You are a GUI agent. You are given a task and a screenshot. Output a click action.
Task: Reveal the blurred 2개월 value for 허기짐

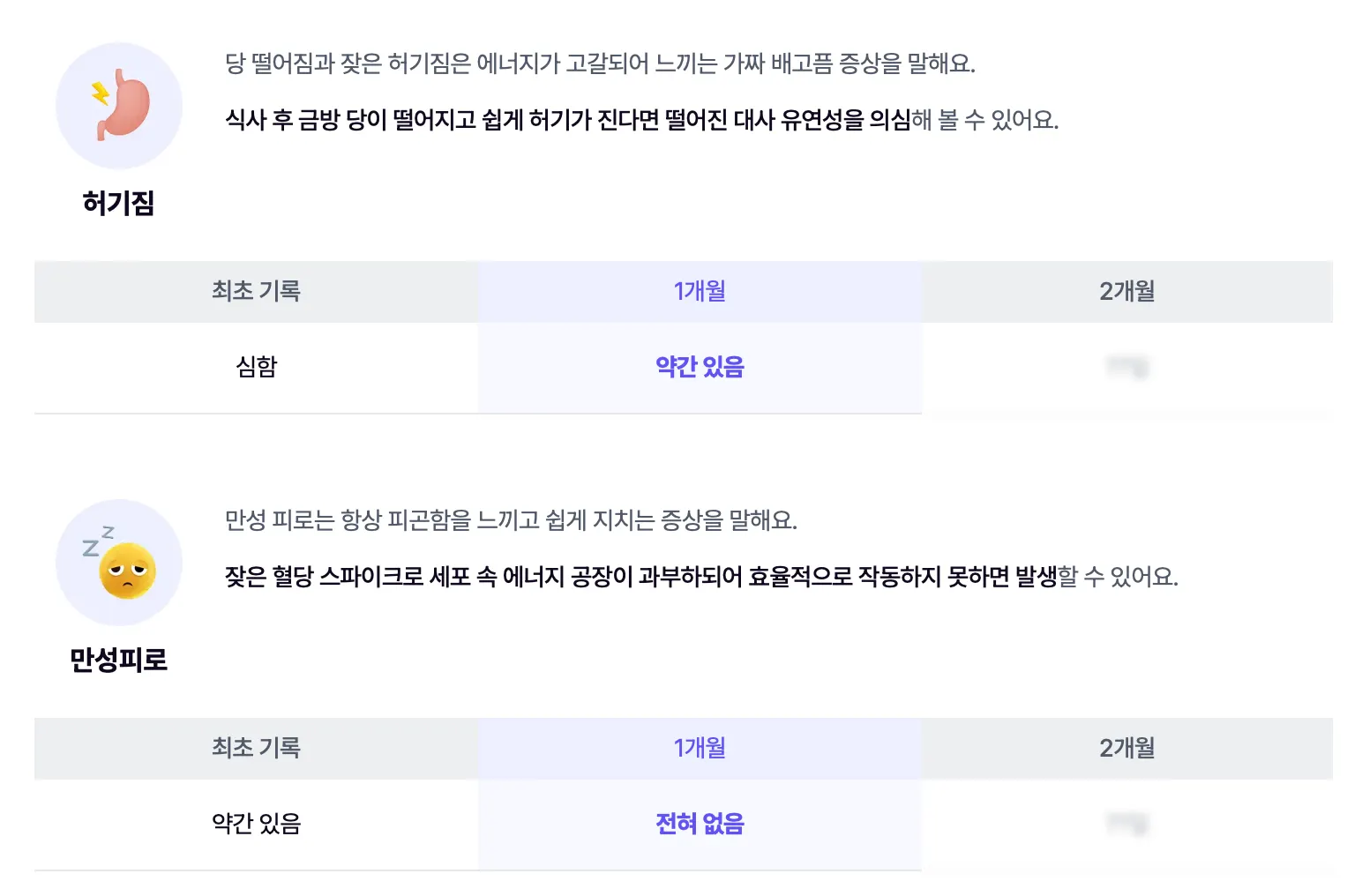[1126, 367]
